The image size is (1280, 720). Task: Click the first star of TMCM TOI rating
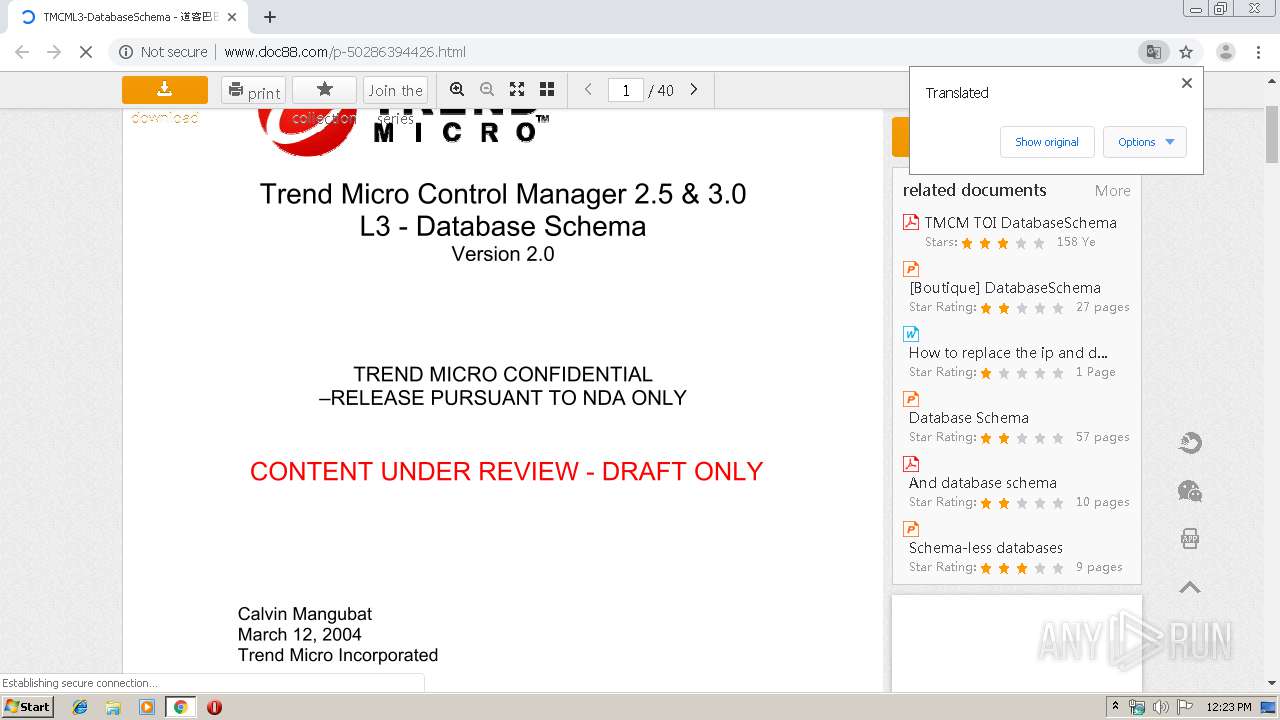point(967,243)
